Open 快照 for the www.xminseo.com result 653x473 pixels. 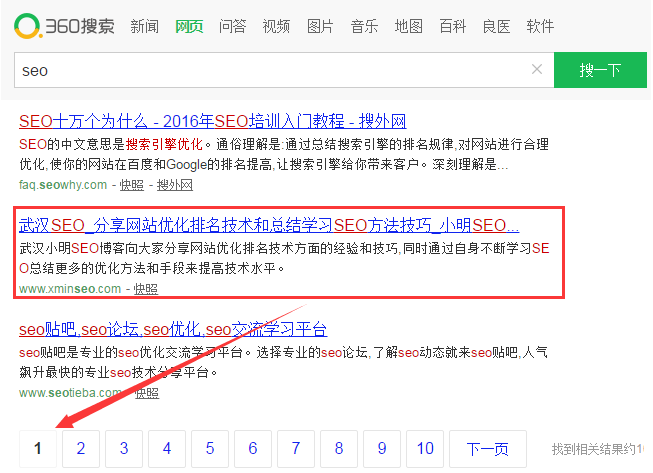click(146, 289)
